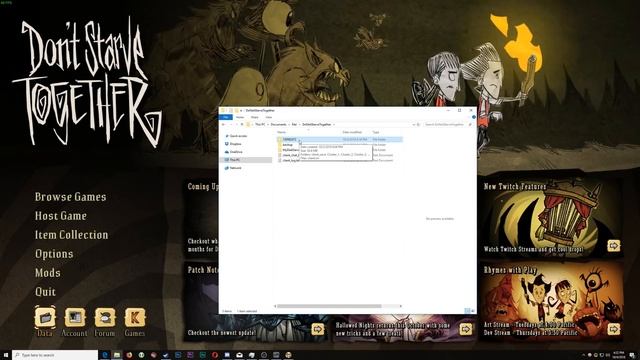Select Quick access in navigation pane

238,136
